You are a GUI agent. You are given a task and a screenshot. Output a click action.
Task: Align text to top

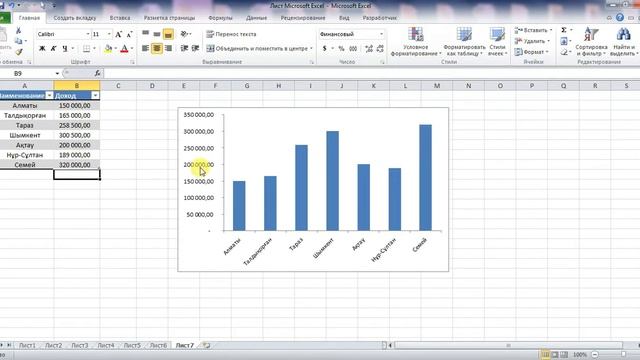pos(145,34)
